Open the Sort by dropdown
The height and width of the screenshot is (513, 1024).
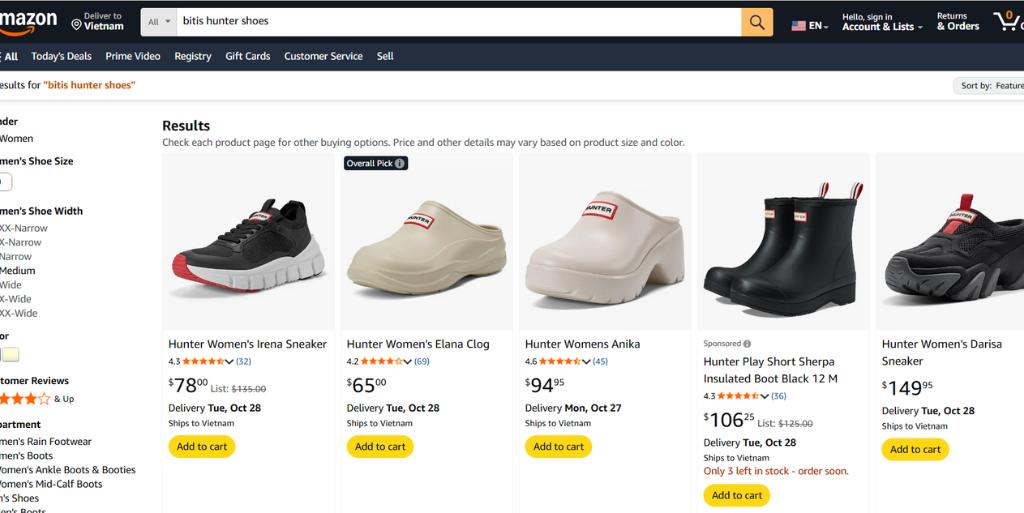pyautogui.click(x=990, y=86)
